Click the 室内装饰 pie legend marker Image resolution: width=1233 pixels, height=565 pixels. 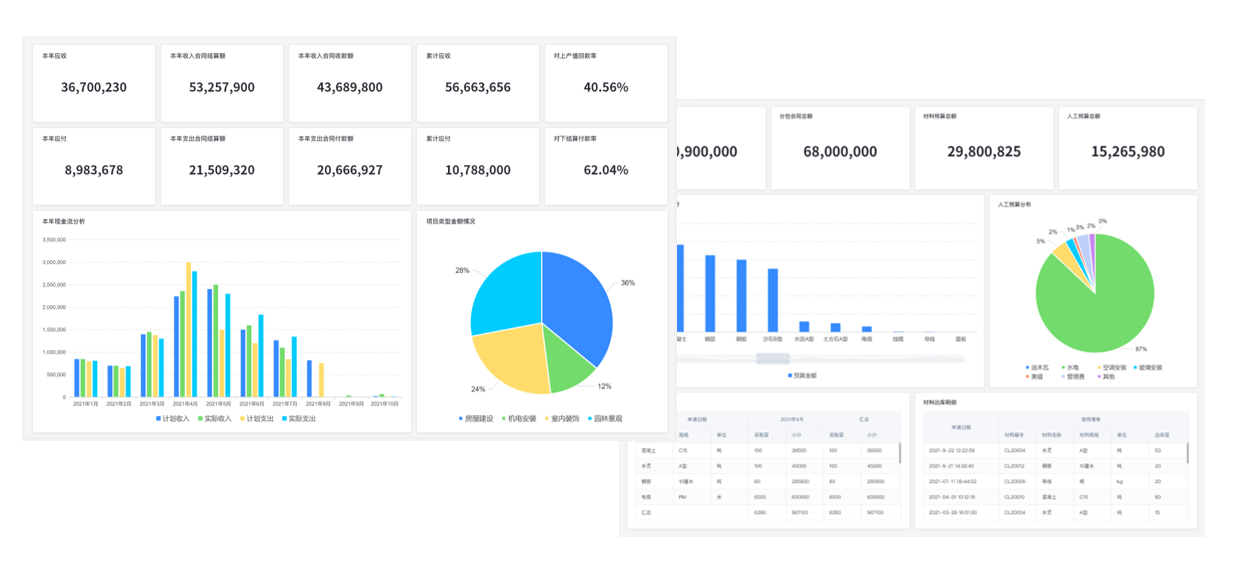point(547,419)
